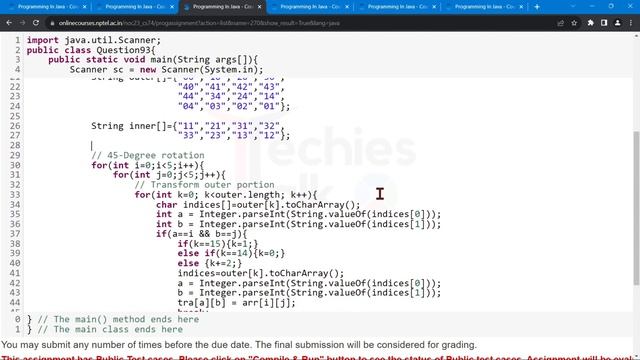Click the 'public static void main' line
The width and height of the screenshot is (640, 360).
(x=153, y=60)
